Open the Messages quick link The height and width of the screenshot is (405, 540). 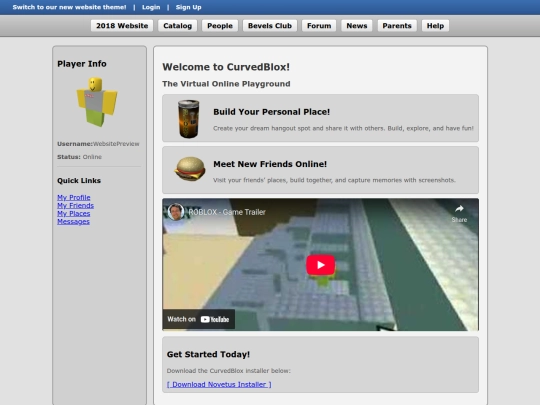[x=73, y=222]
